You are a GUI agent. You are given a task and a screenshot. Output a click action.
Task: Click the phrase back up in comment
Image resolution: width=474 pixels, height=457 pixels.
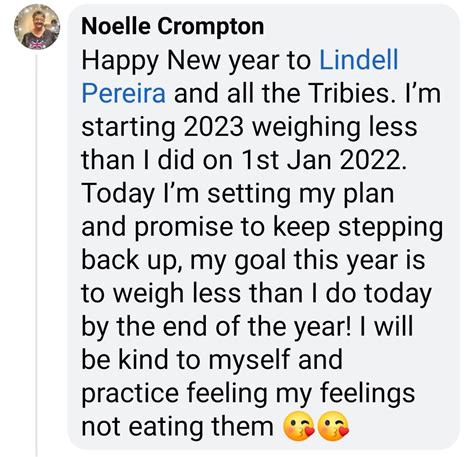[128, 261]
